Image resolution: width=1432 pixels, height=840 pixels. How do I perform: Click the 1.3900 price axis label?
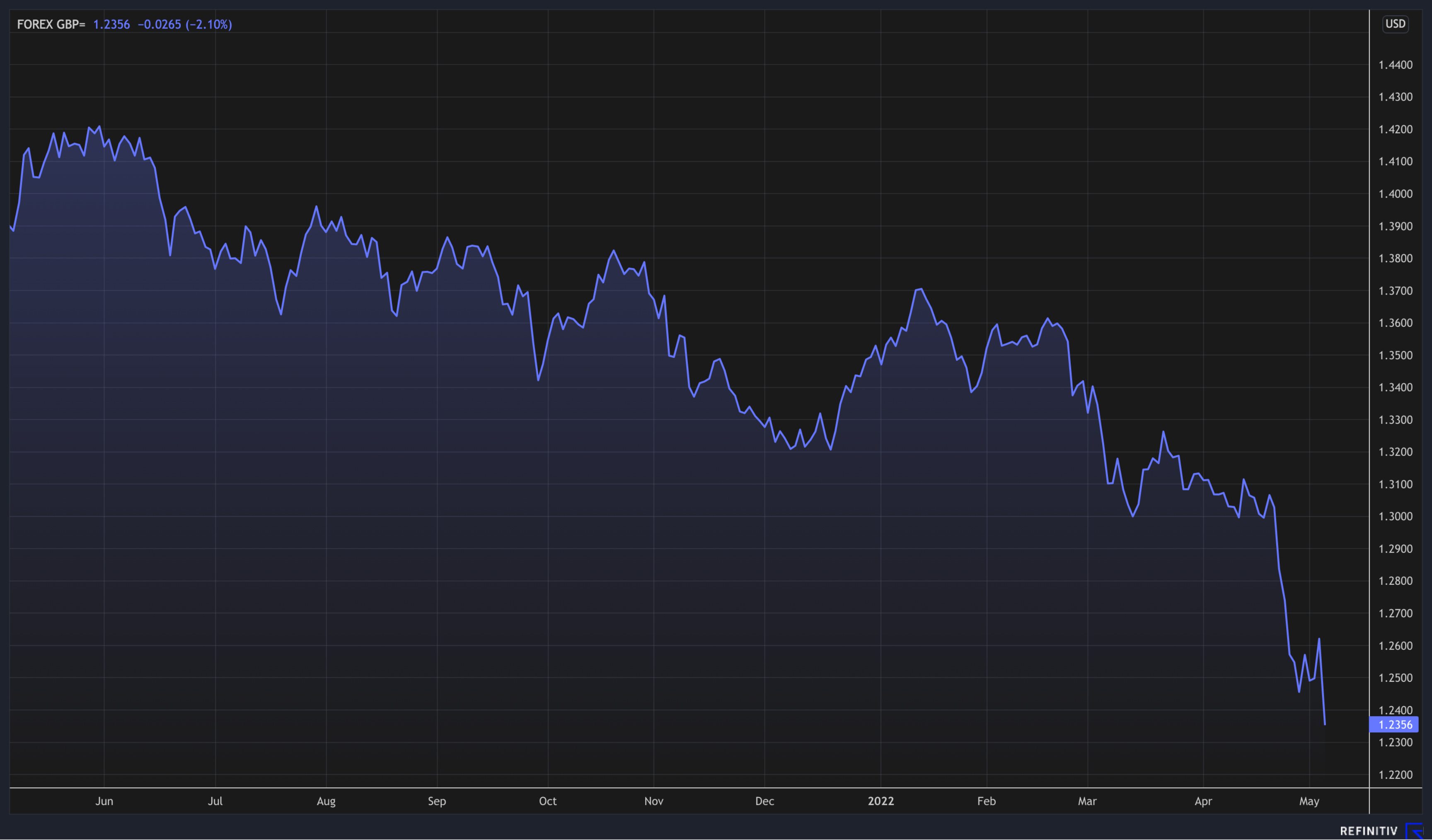tap(1396, 227)
